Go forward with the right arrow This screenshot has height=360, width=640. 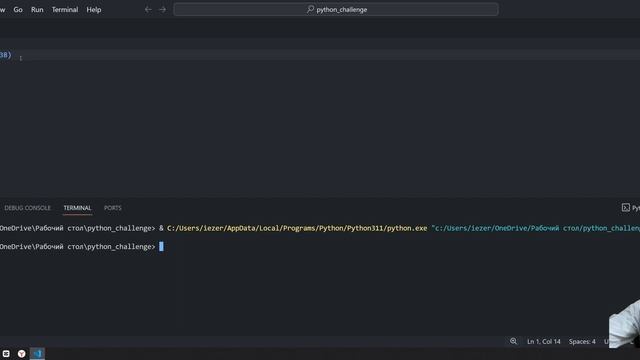(162, 9)
